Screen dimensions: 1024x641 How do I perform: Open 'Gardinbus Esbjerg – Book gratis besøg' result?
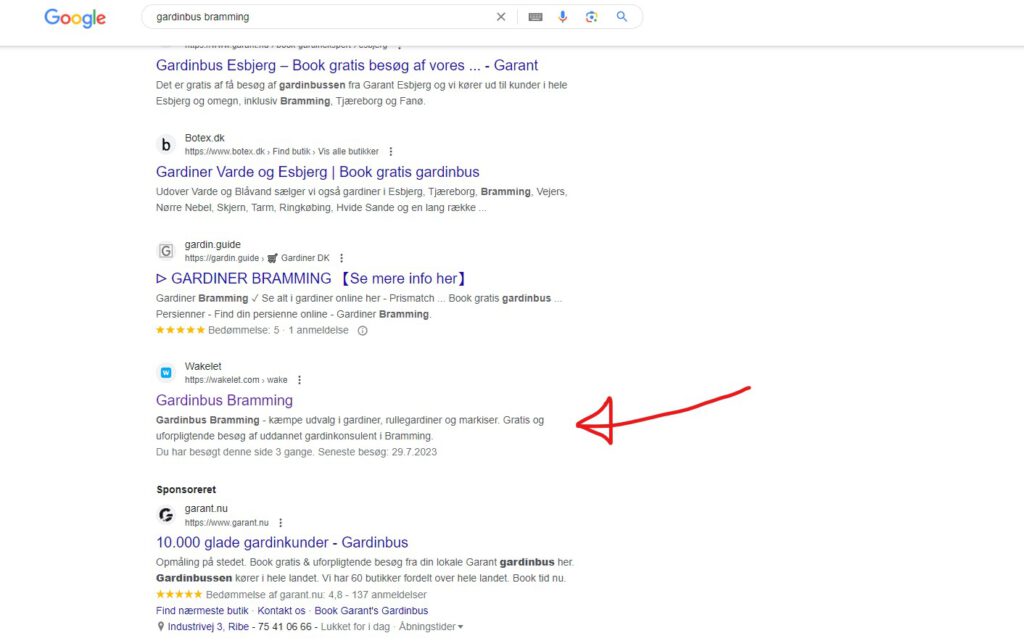click(x=347, y=65)
